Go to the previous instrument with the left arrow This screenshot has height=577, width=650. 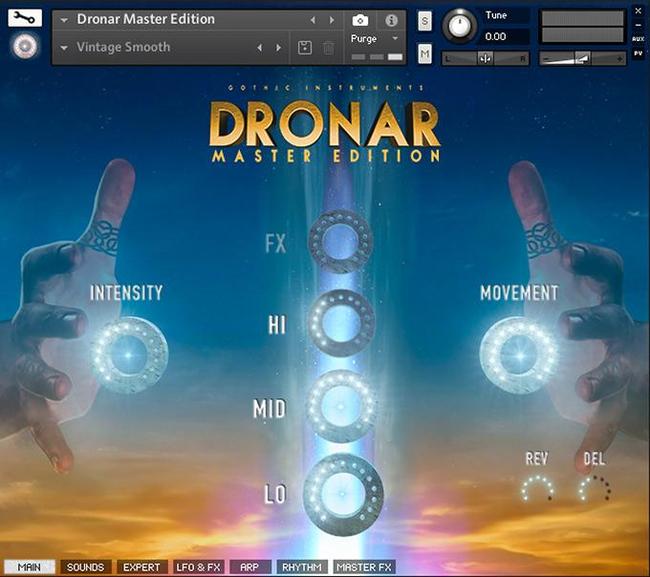click(x=313, y=20)
